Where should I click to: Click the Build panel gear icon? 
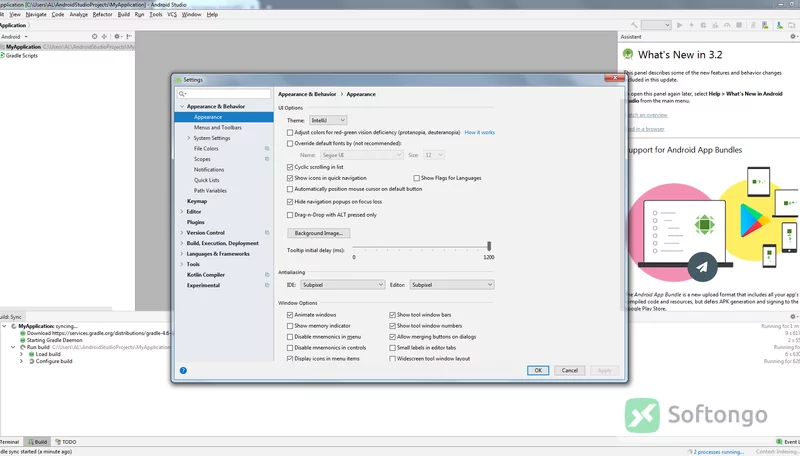tap(793, 317)
